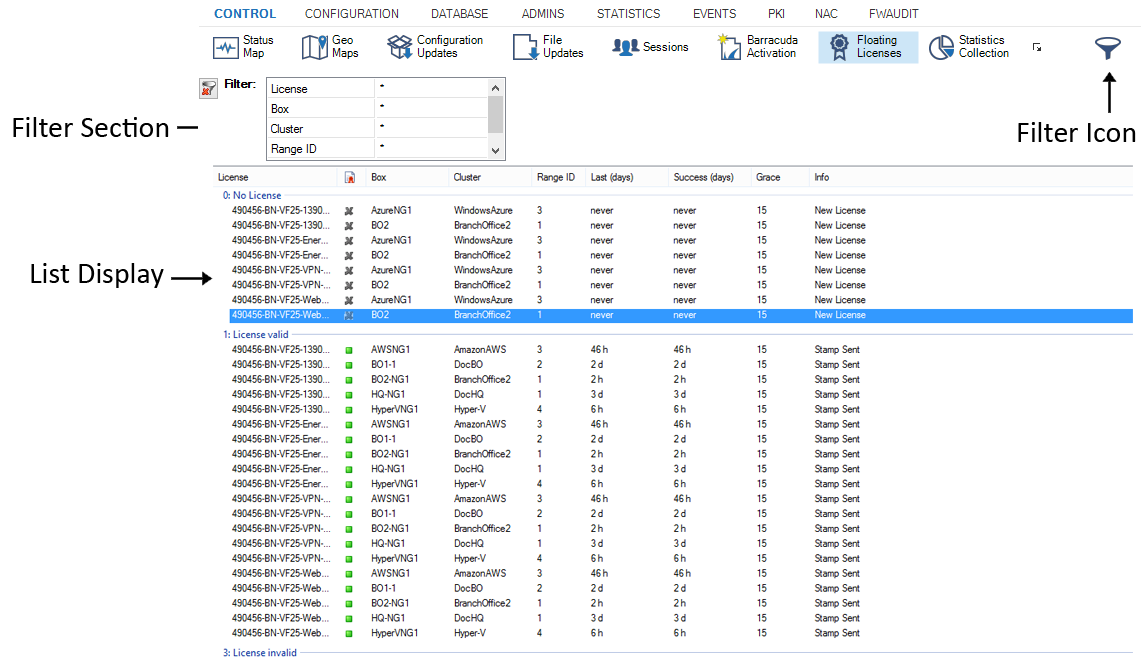Click the clear filter icon beside Filter label

(x=208, y=89)
